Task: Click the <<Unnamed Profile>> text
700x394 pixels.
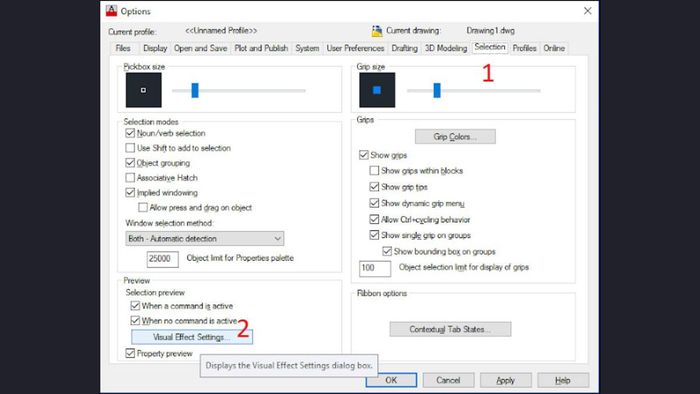Action: 221,31
